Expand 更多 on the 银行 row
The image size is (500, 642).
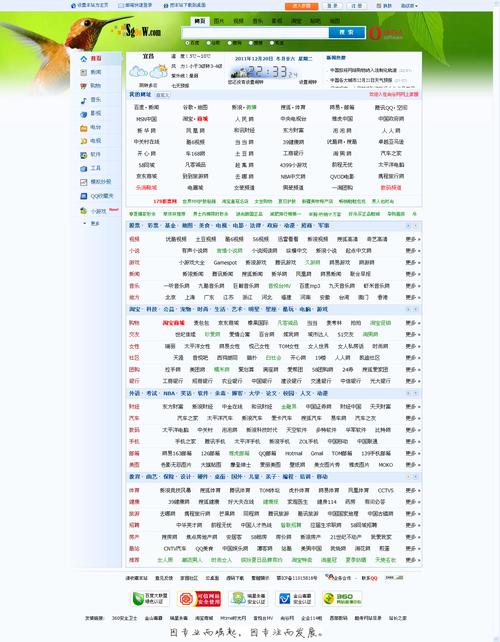(x=412, y=381)
